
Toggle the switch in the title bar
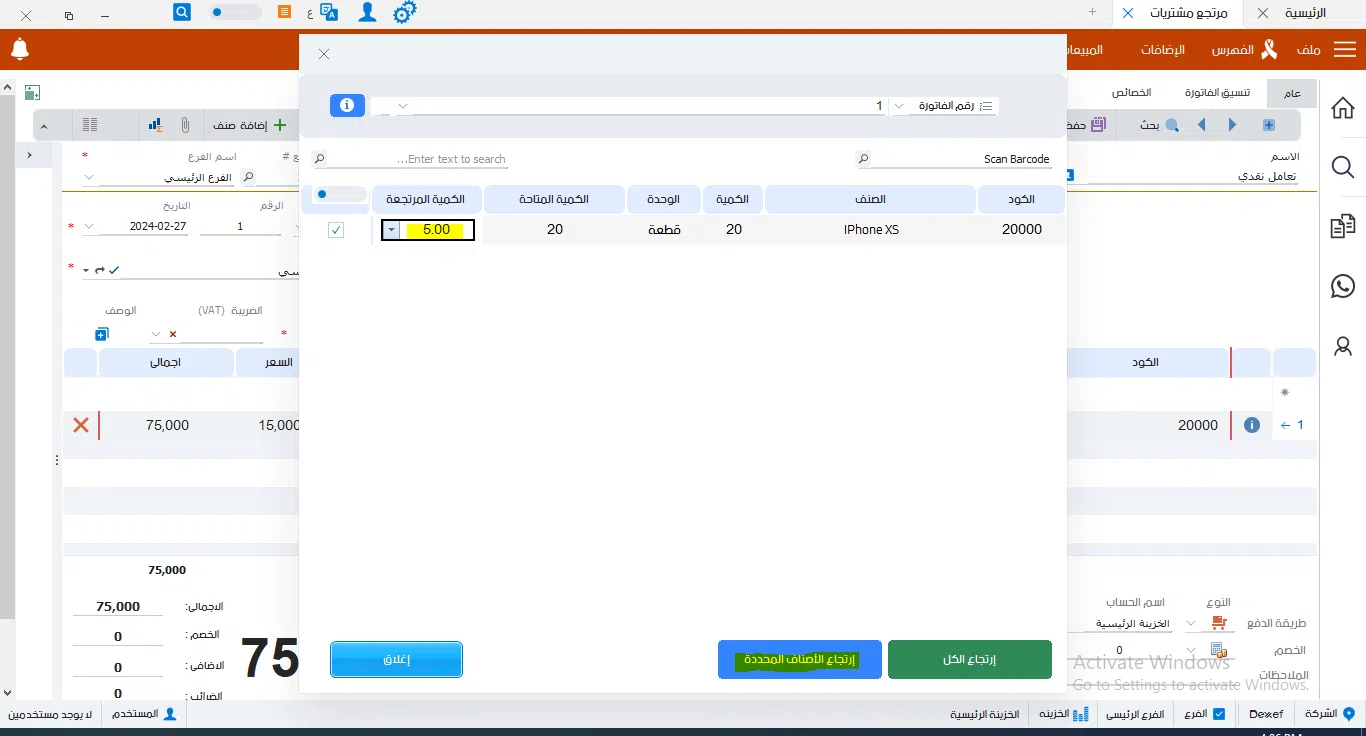(x=235, y=13)
